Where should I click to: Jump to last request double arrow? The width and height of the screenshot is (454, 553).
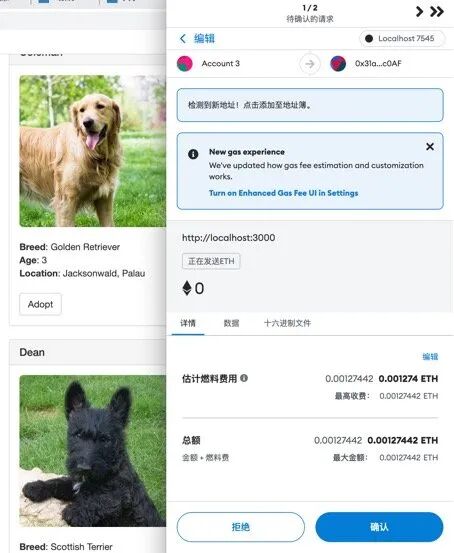coord(437,12)
